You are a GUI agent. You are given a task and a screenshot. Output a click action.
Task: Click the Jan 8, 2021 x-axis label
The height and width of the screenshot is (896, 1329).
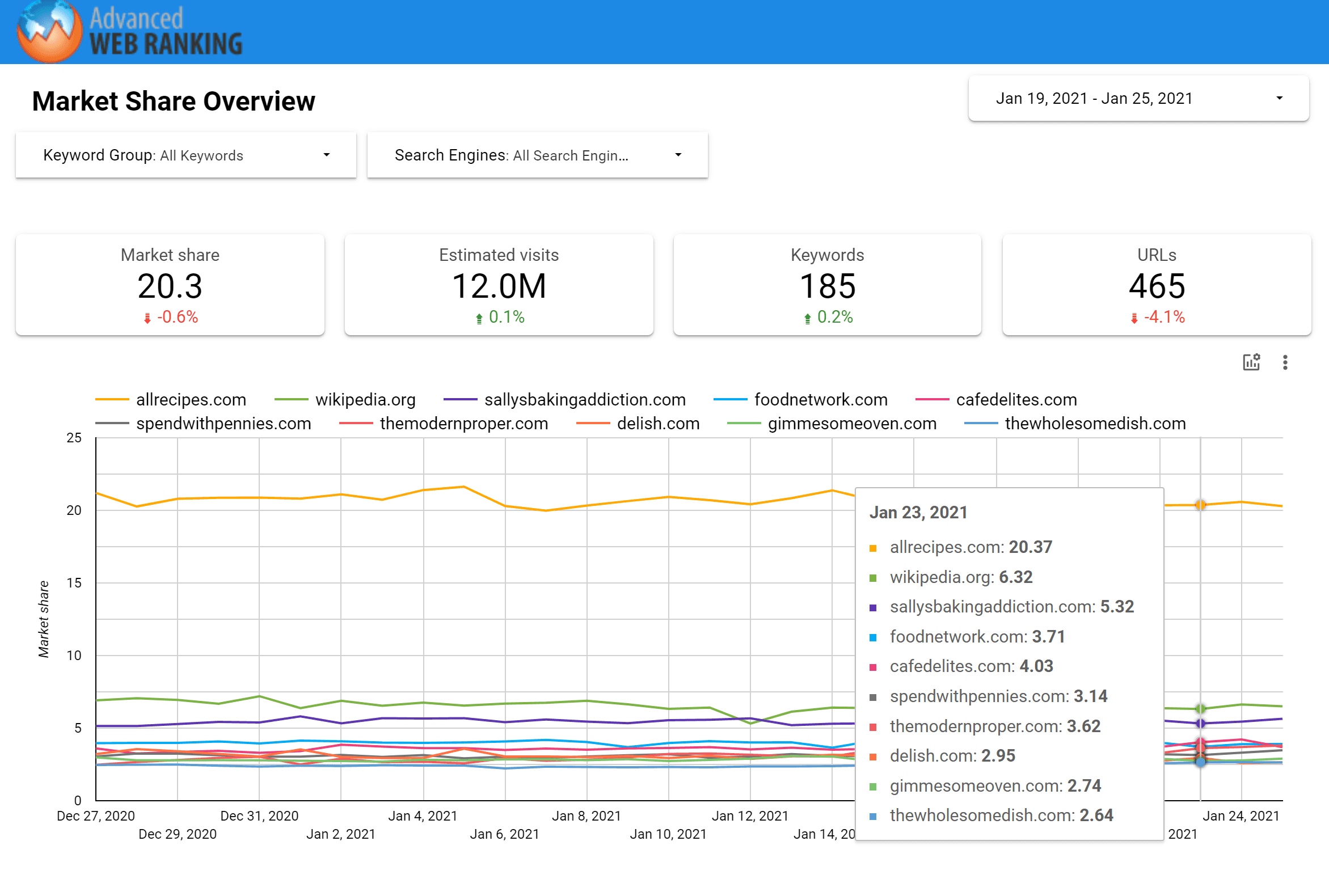click(587, 816)
